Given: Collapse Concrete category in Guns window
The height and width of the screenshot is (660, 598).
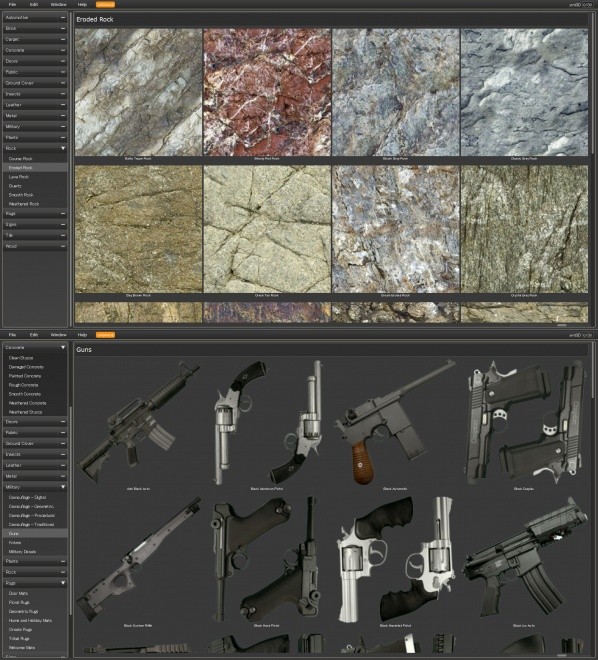Looking at the screenshot, I should pos(35,347).
